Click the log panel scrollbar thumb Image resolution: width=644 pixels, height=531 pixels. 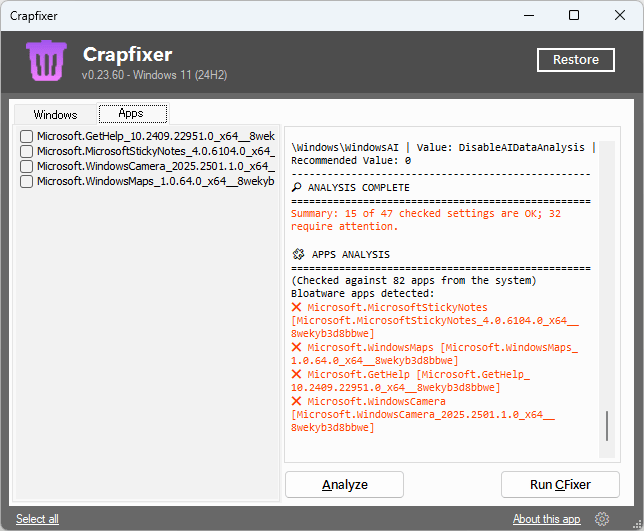tap(607, 426)
